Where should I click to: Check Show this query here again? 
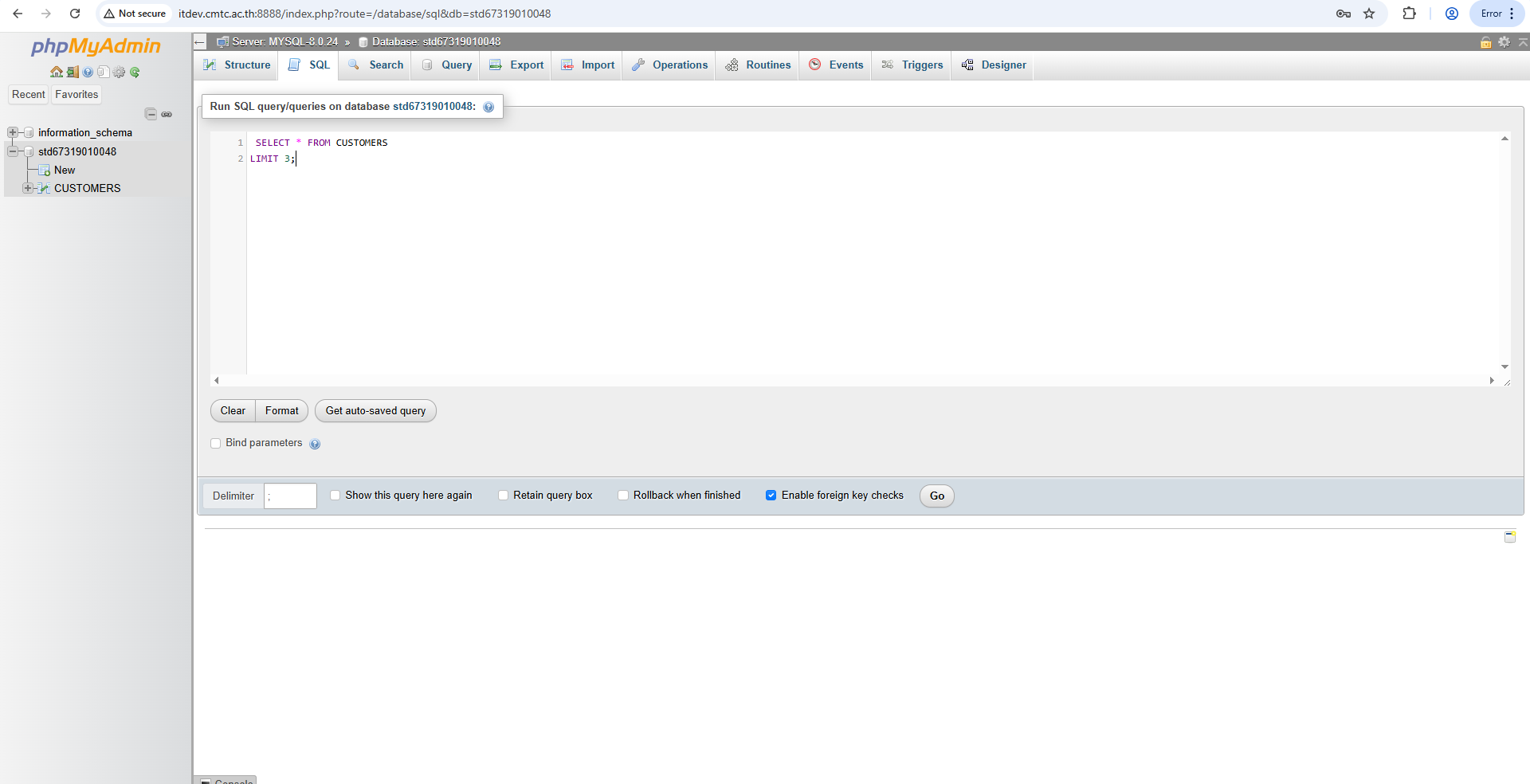coord(335,496)
